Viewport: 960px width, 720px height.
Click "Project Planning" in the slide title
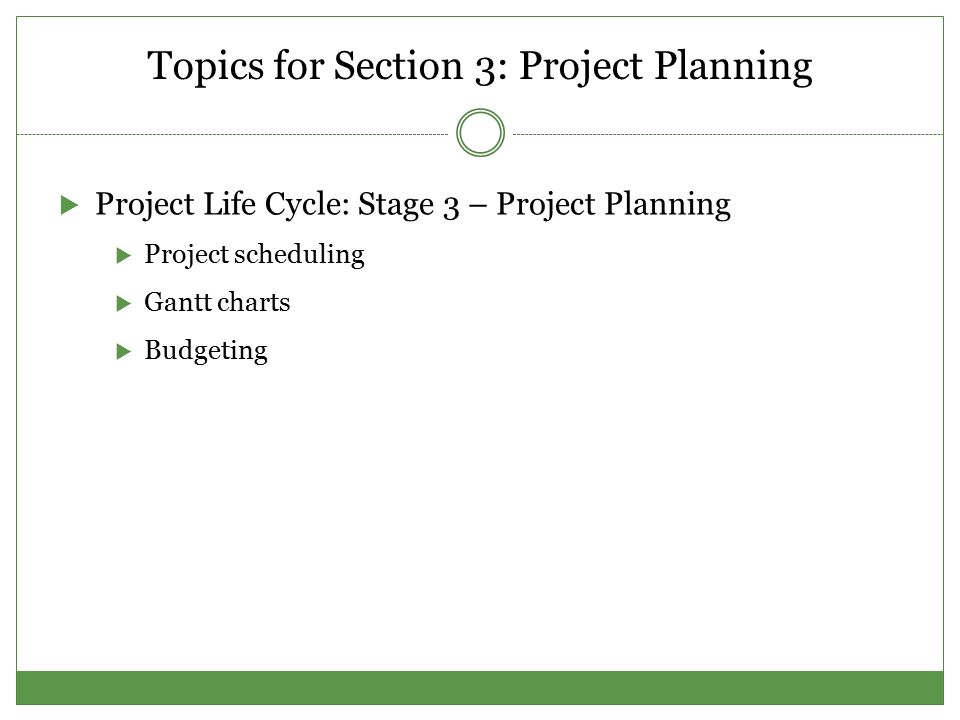coord(666,67)
